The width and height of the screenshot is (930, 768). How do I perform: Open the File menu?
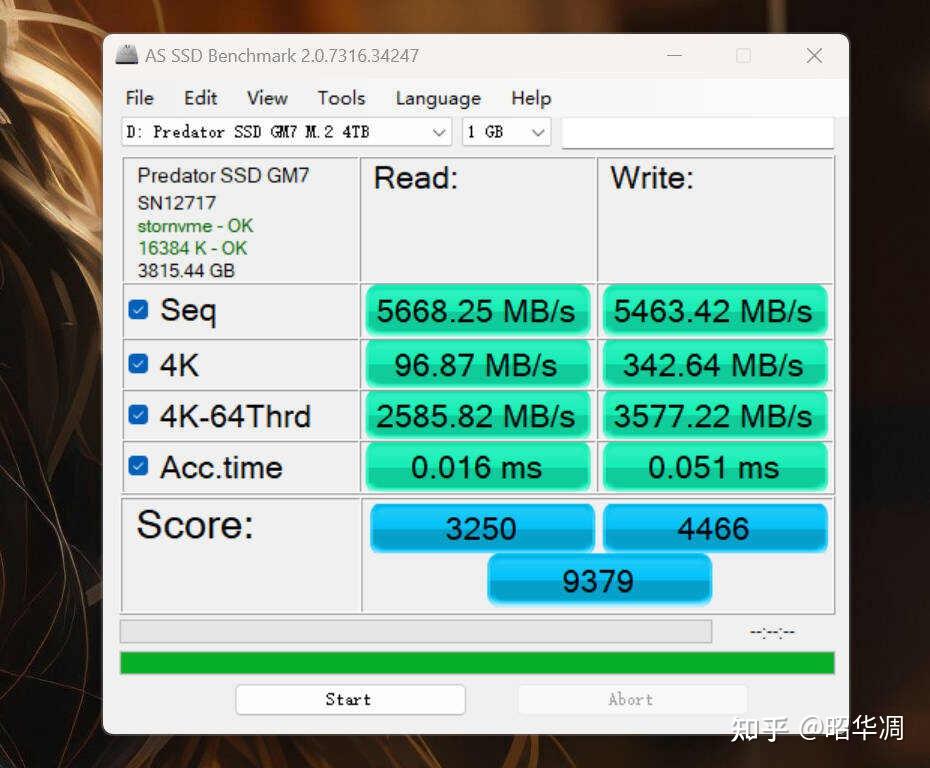point(139,98)
